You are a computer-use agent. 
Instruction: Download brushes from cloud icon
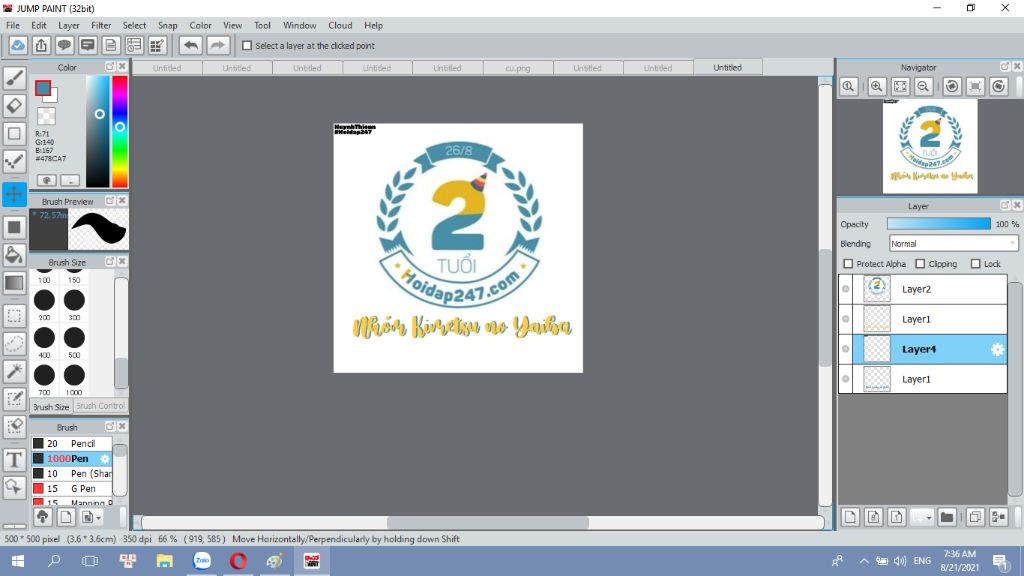(42, 517)
